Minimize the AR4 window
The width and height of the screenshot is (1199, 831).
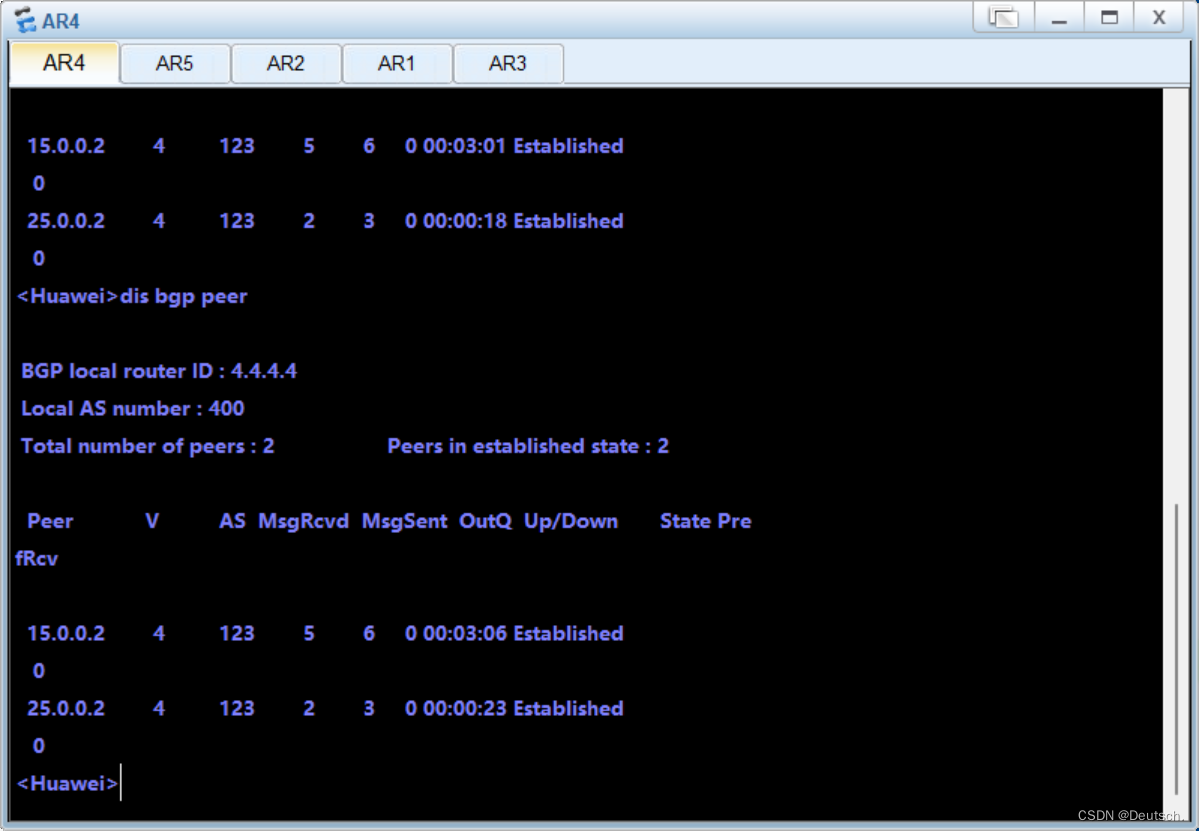1059,18
